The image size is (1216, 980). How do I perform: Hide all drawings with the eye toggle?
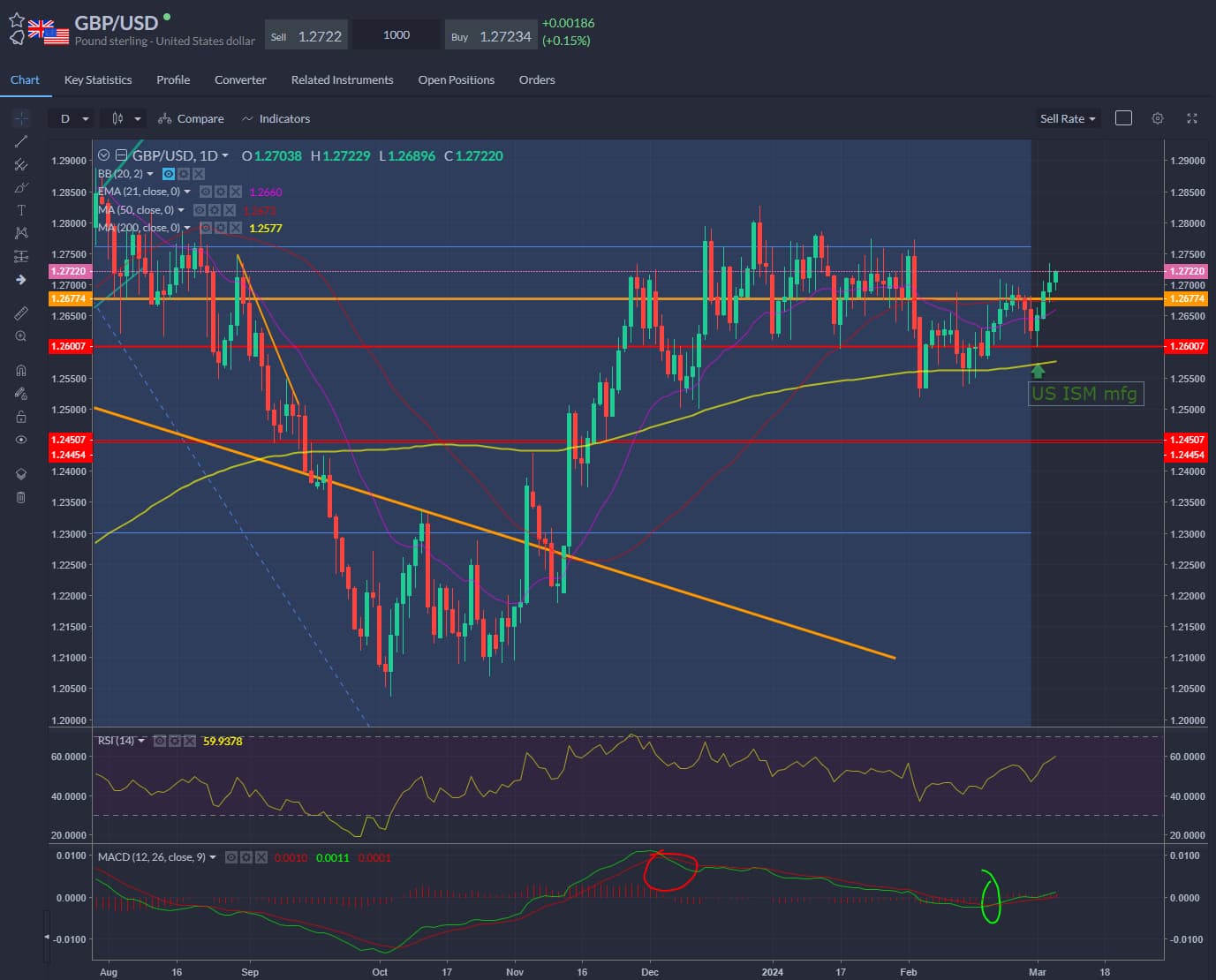21,440
